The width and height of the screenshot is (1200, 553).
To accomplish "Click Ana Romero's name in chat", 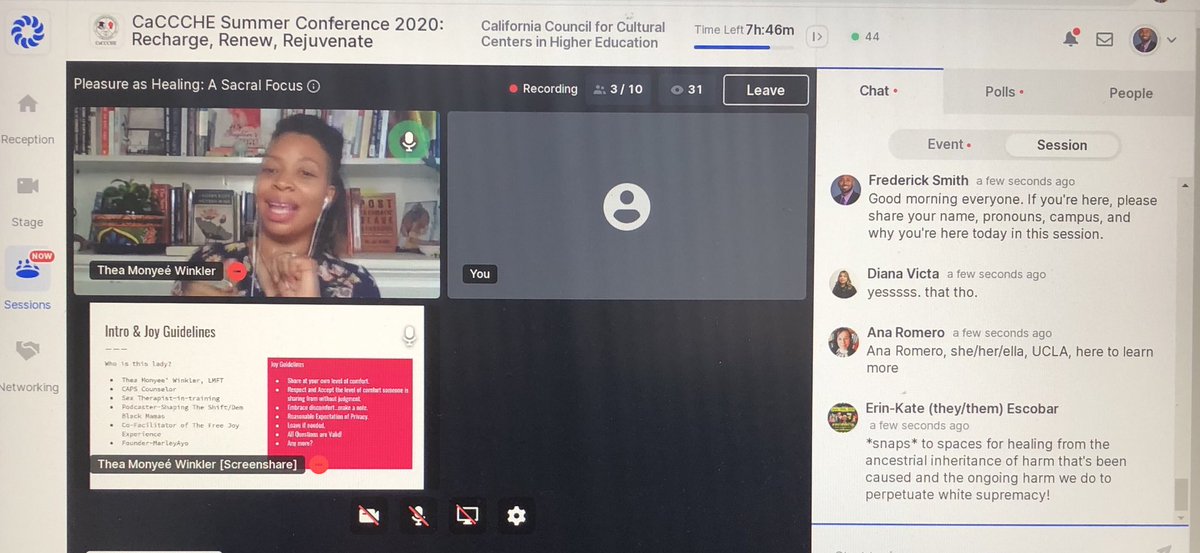I will pyautogui.click(x=906, y=332).
